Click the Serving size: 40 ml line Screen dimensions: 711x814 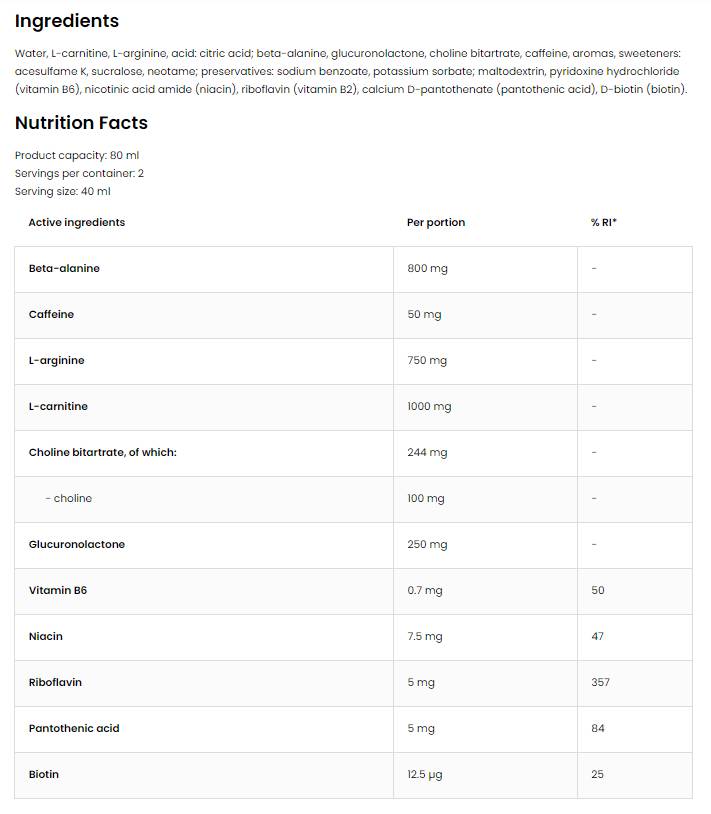63,191
